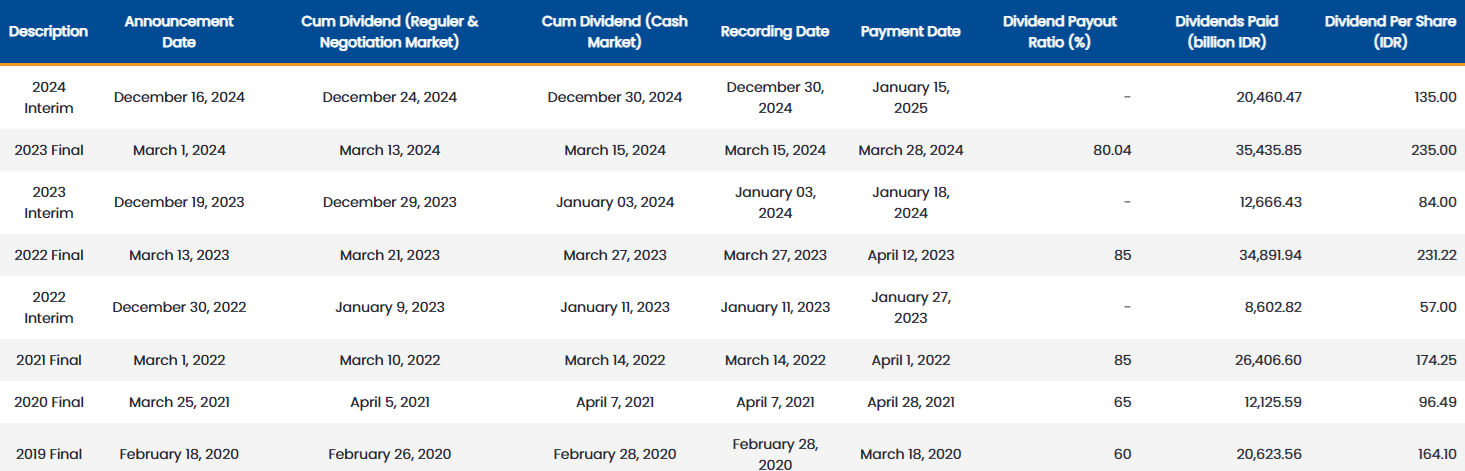Image resolution: width=1465 pixels, height=471 pixels.
Task: Click the Cum Dividend (Cash Market) header
Action: coord(615,31)
